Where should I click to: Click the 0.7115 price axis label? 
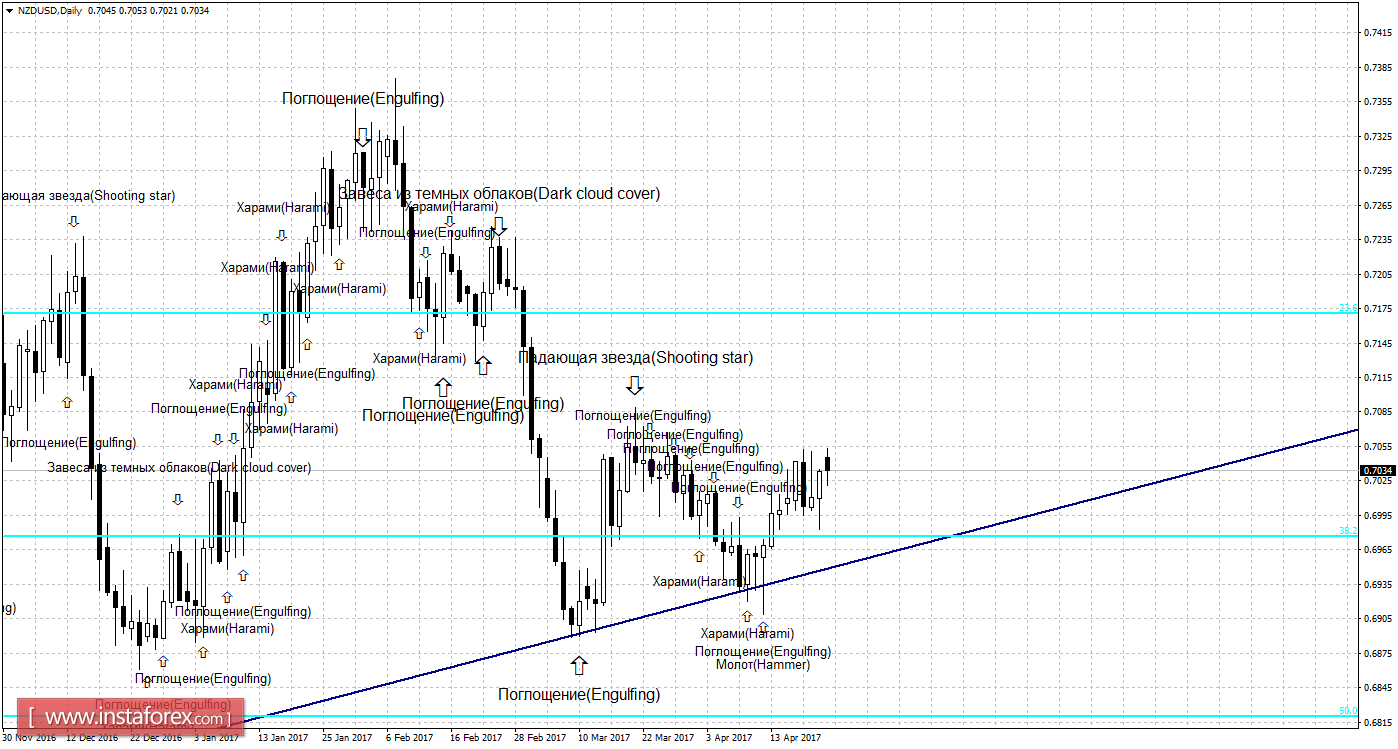click(x=1378, y=378)
